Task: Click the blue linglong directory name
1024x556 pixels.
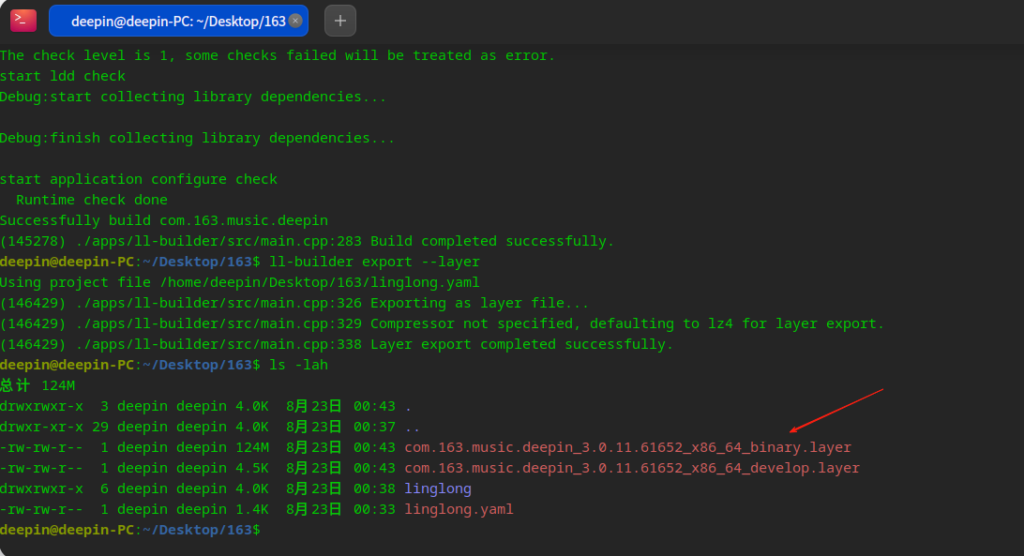Action: click(x=437, y=489)
